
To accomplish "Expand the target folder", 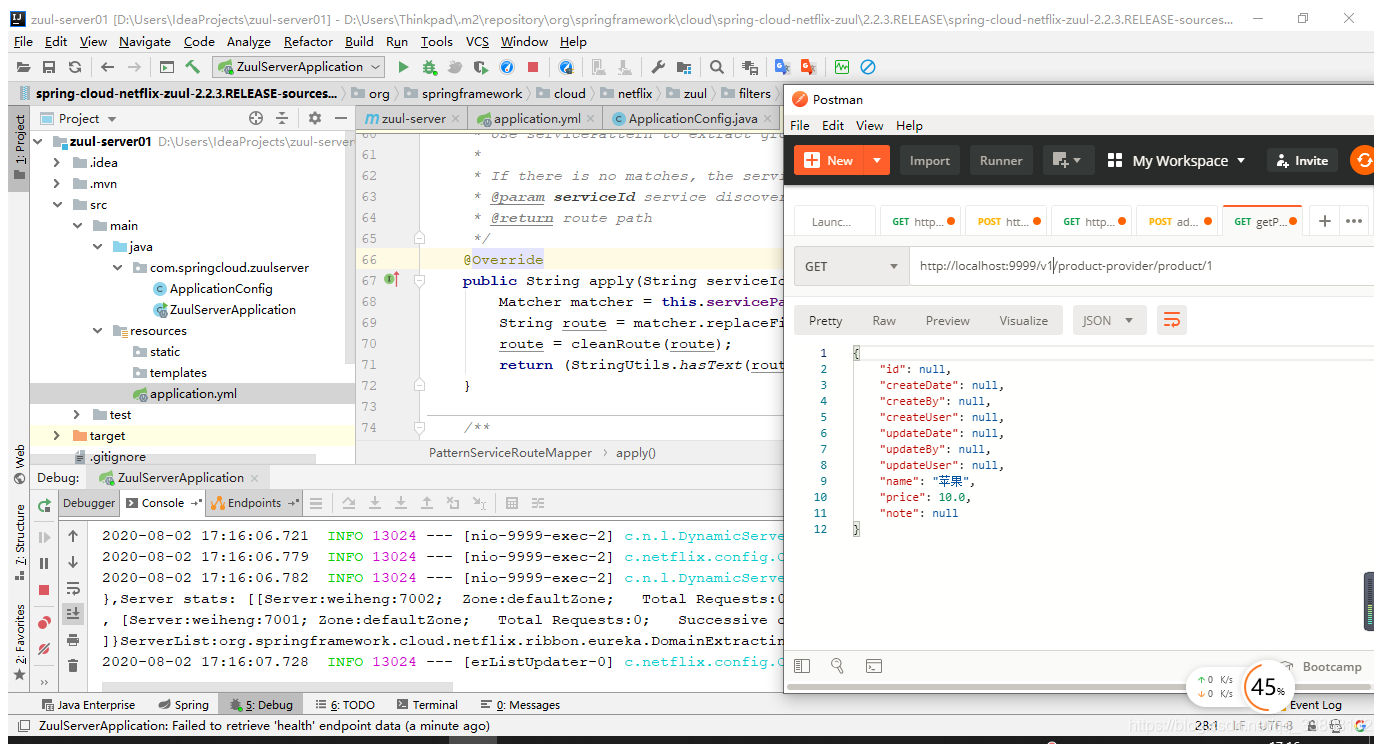I will 58,435.
